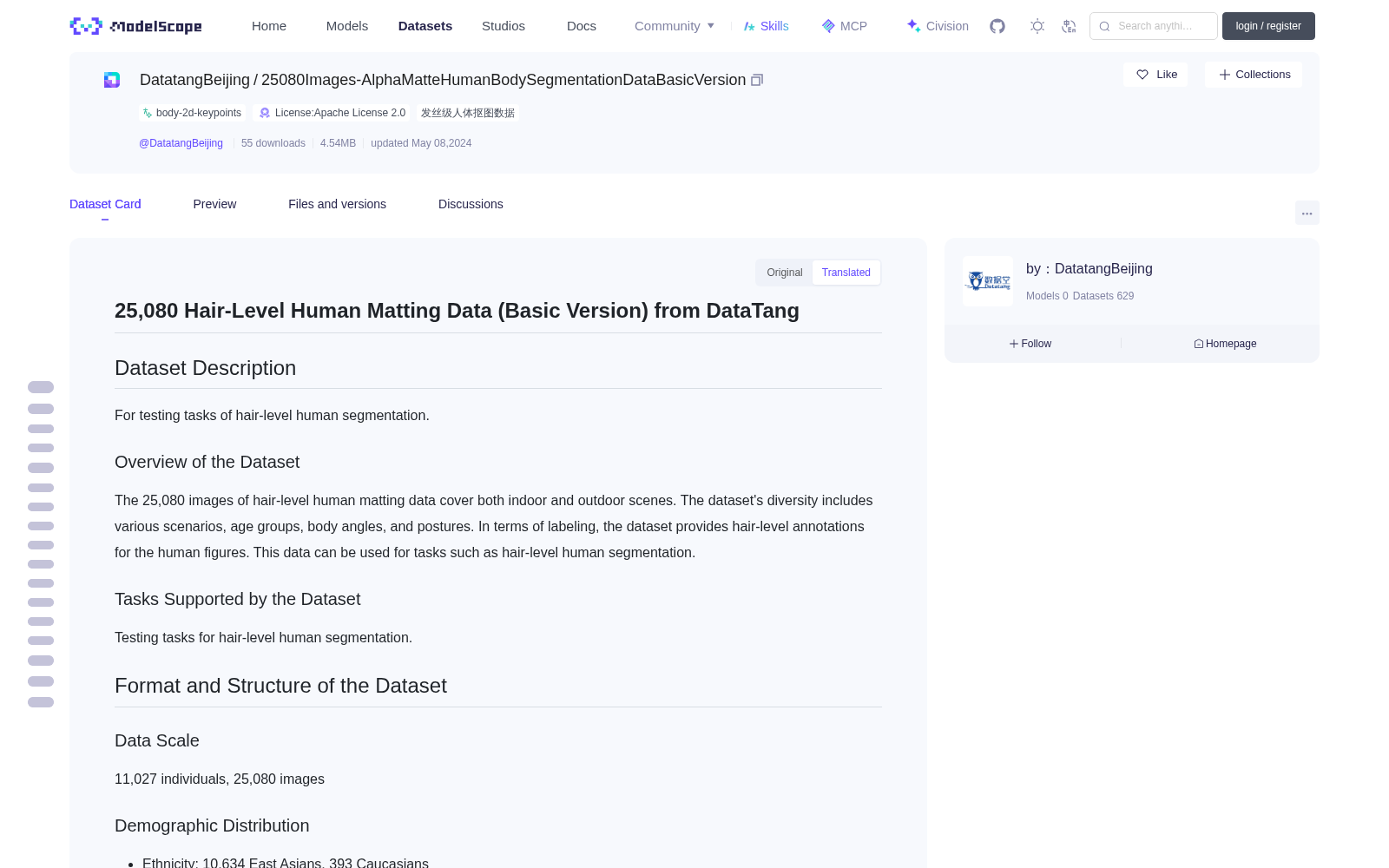The width and height of the screenshot is (1389, 868).
Task: Open the ModelScope logo homepage
Action: click(135, 26)
